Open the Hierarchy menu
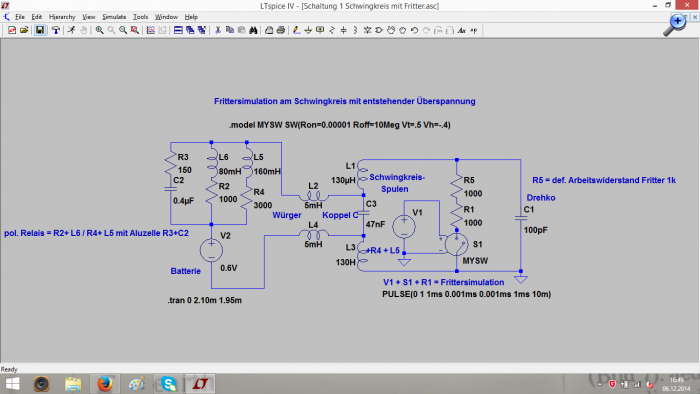 coord(62,17)
